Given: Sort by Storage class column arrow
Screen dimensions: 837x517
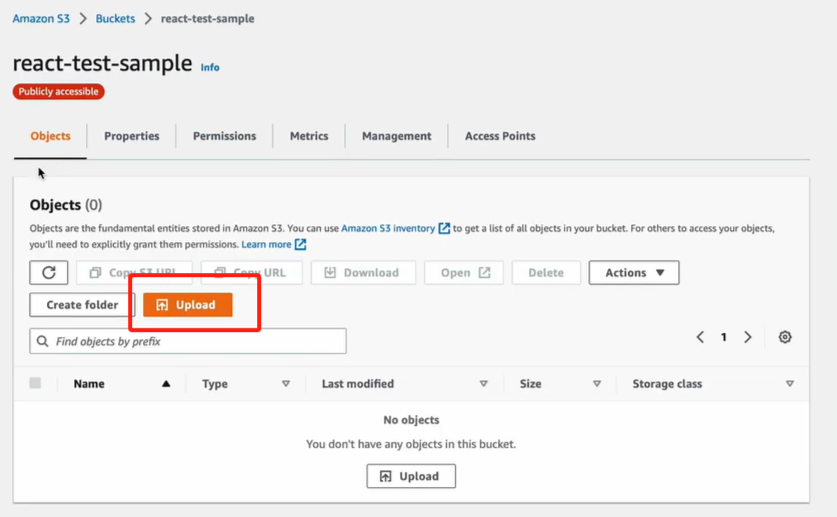Looking at the screenshot, I should click(790, 384).
